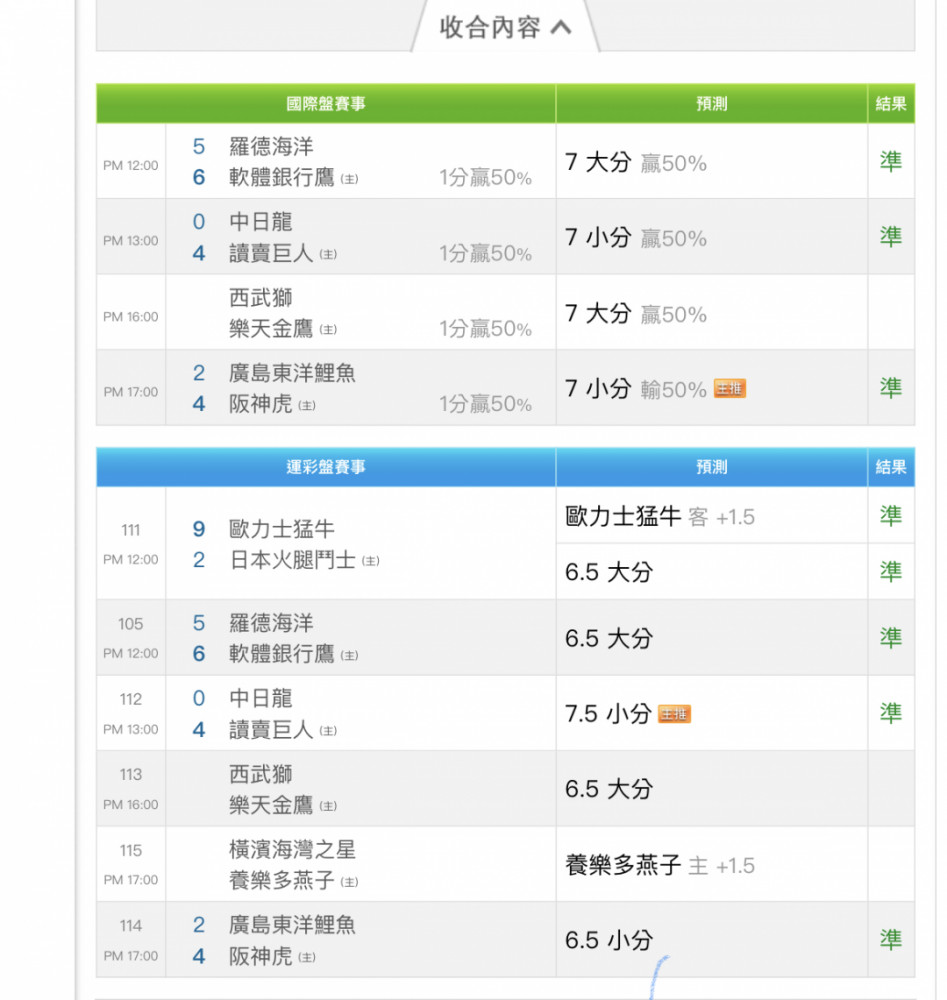The image size is (947, 1000).
Task: Select 樂天金鷹 in the 運彩盤 table
Action: (x=271, y=804)
